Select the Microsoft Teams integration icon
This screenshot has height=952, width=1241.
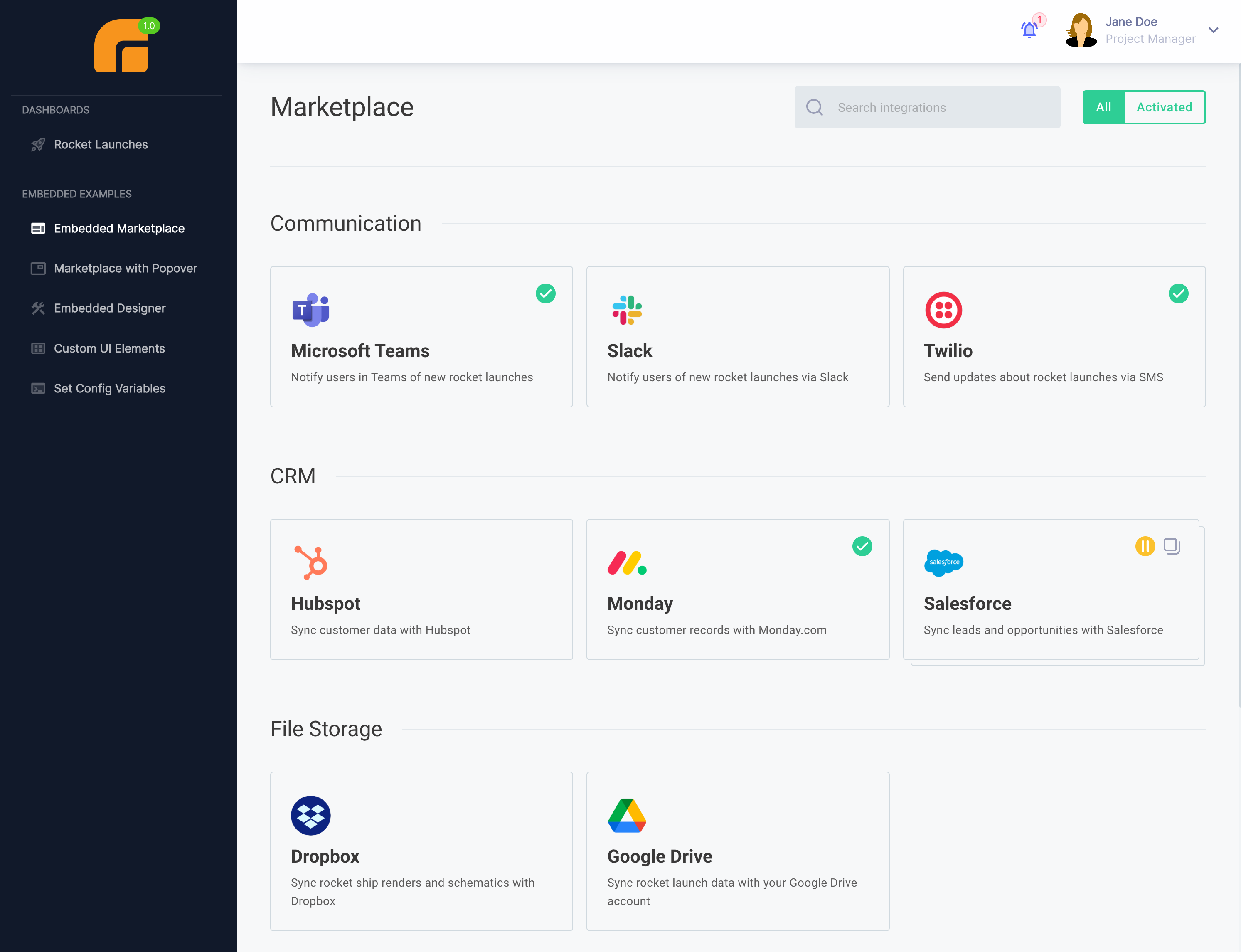(311, 309)
